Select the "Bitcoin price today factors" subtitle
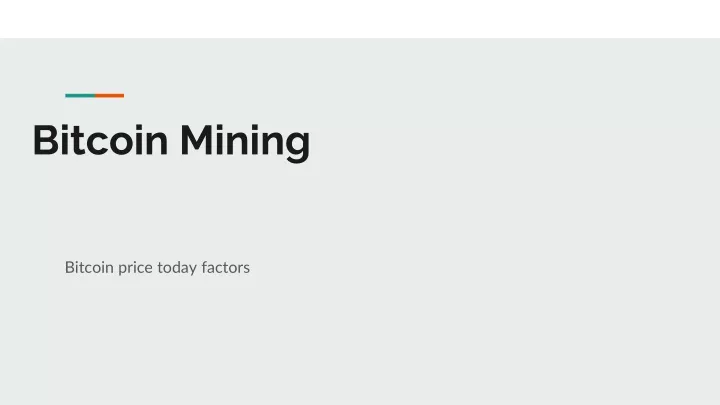 tap(157, 268)
